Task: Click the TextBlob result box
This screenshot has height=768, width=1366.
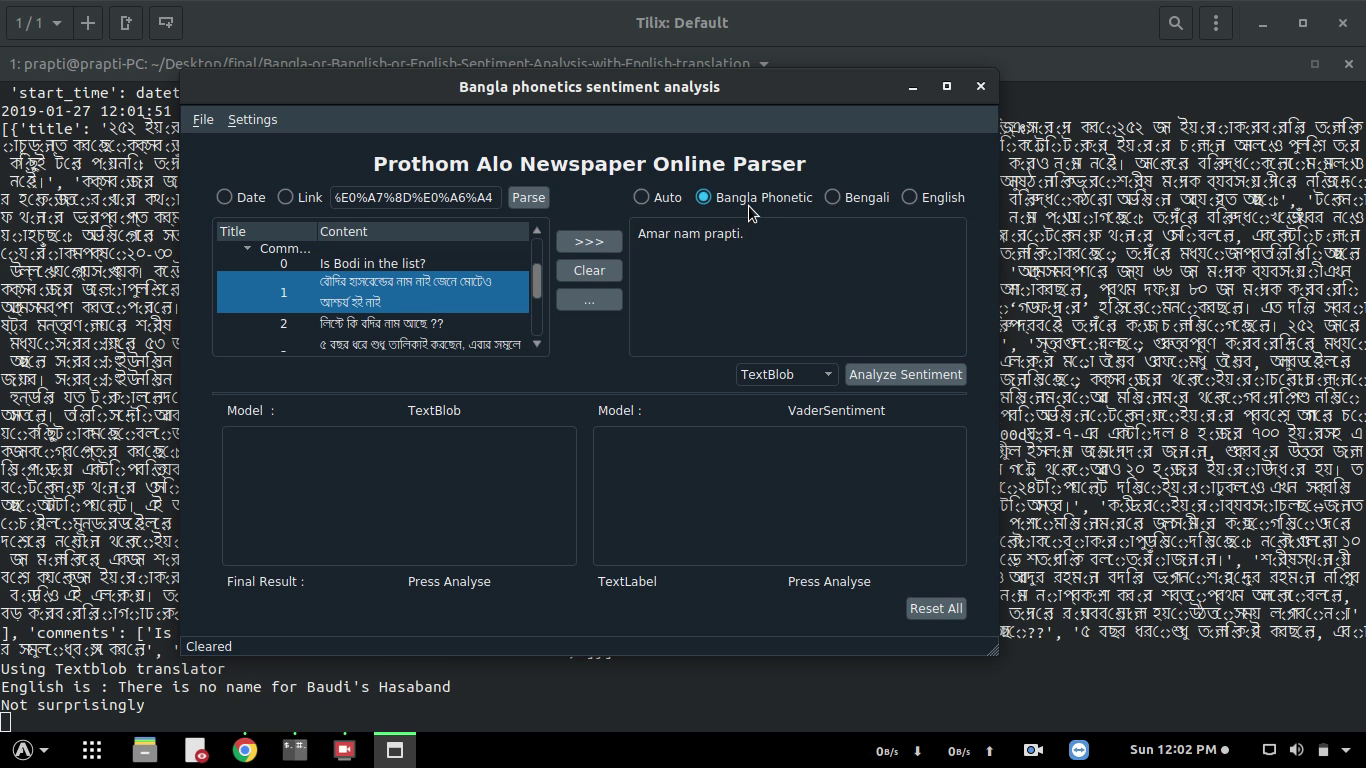Action: [399, 496]
